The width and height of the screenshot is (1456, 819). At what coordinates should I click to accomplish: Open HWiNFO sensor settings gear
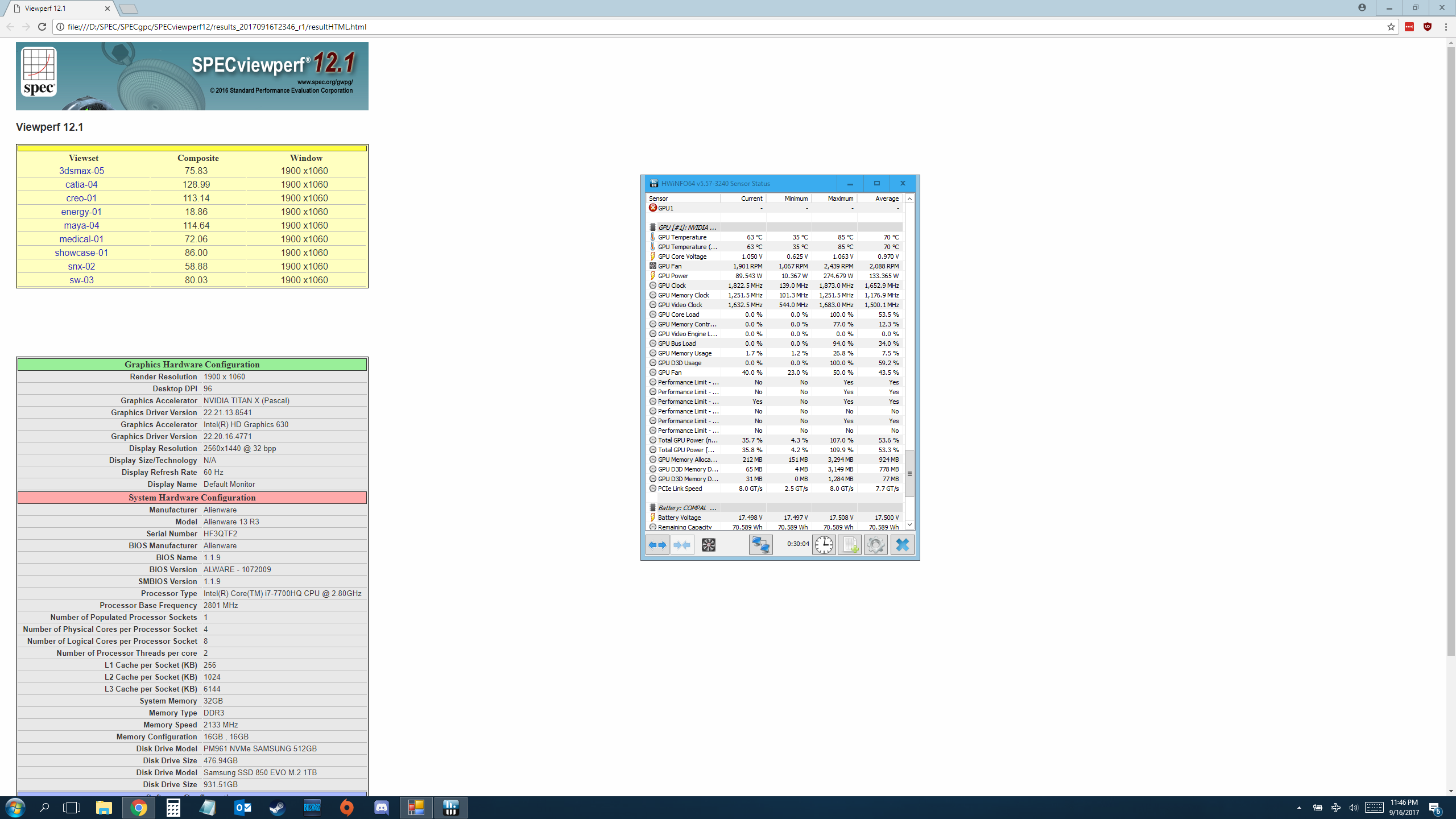coord(875,545)
